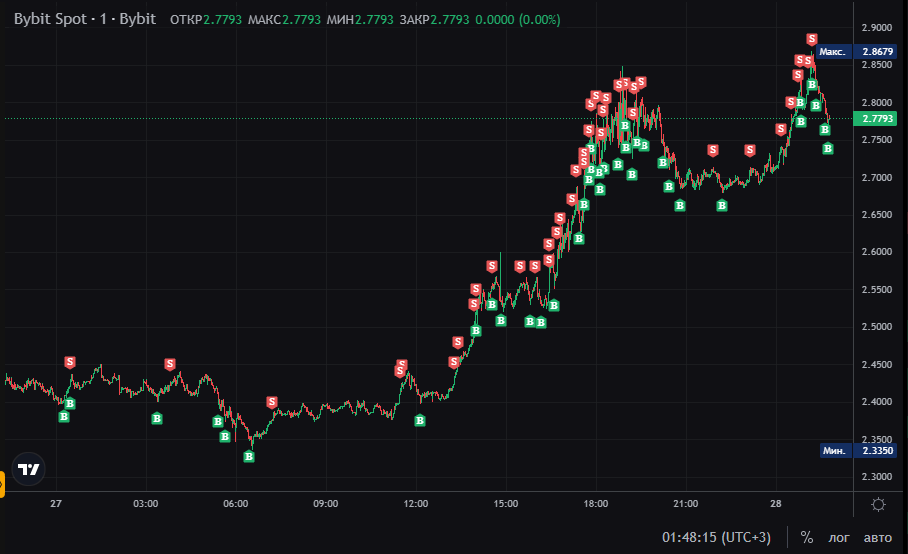This screenshot has height=554, width=908.
Task: Click the 12:00 time axis label
Action: point(416,504)
